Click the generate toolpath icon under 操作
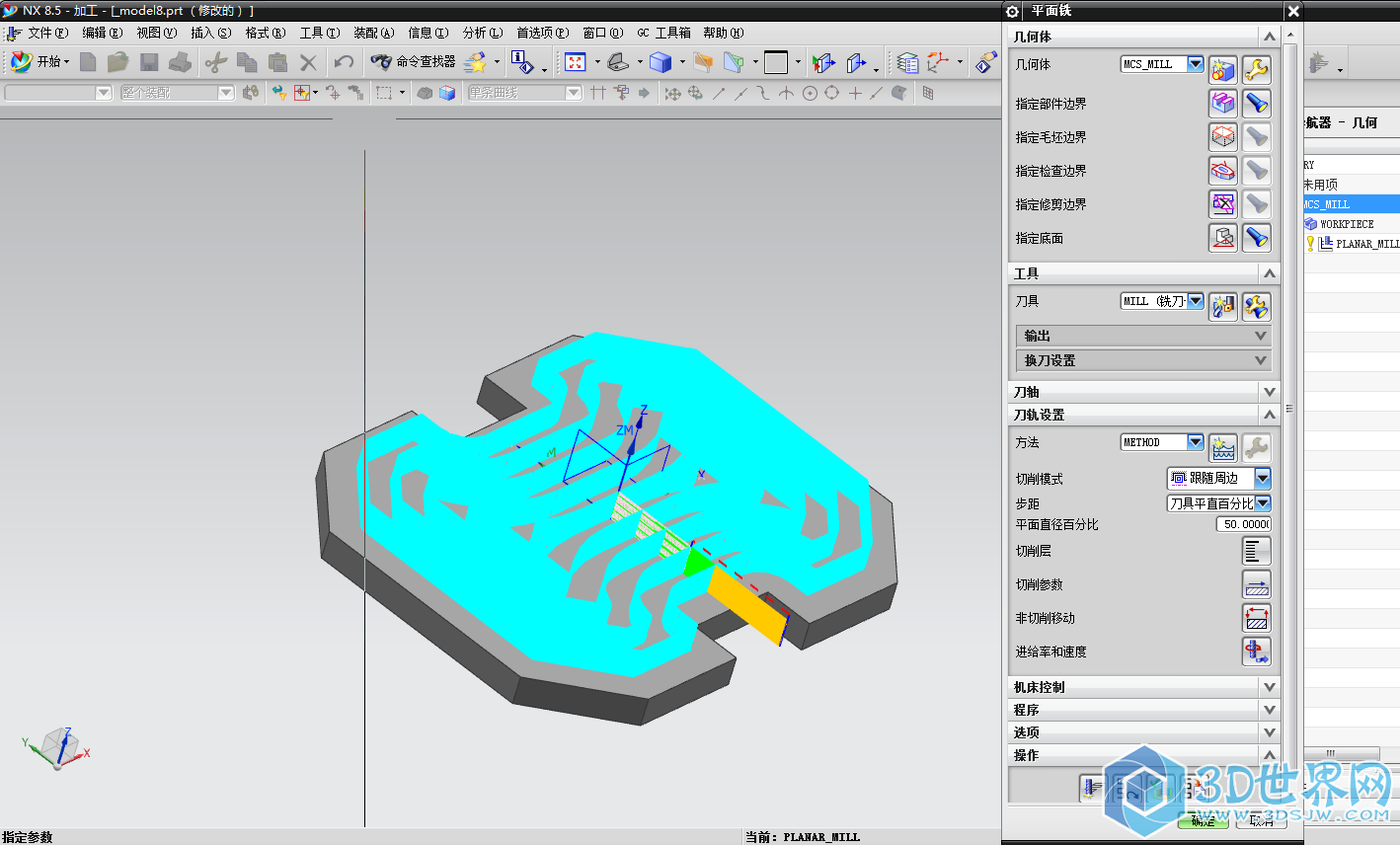 coord(1093,788)
